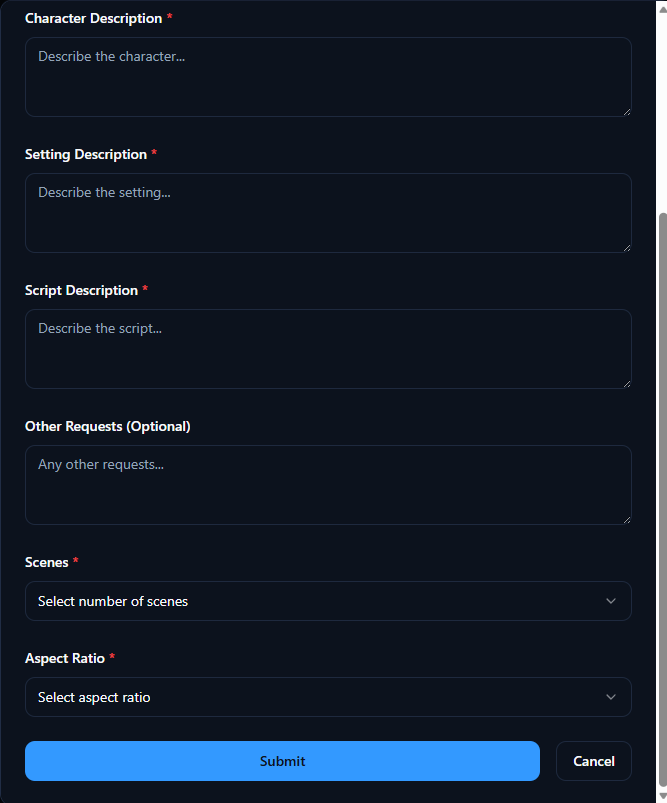The image size is (667, 803).
Task: Focus the Setting Description text area
Action: [328, 213]
